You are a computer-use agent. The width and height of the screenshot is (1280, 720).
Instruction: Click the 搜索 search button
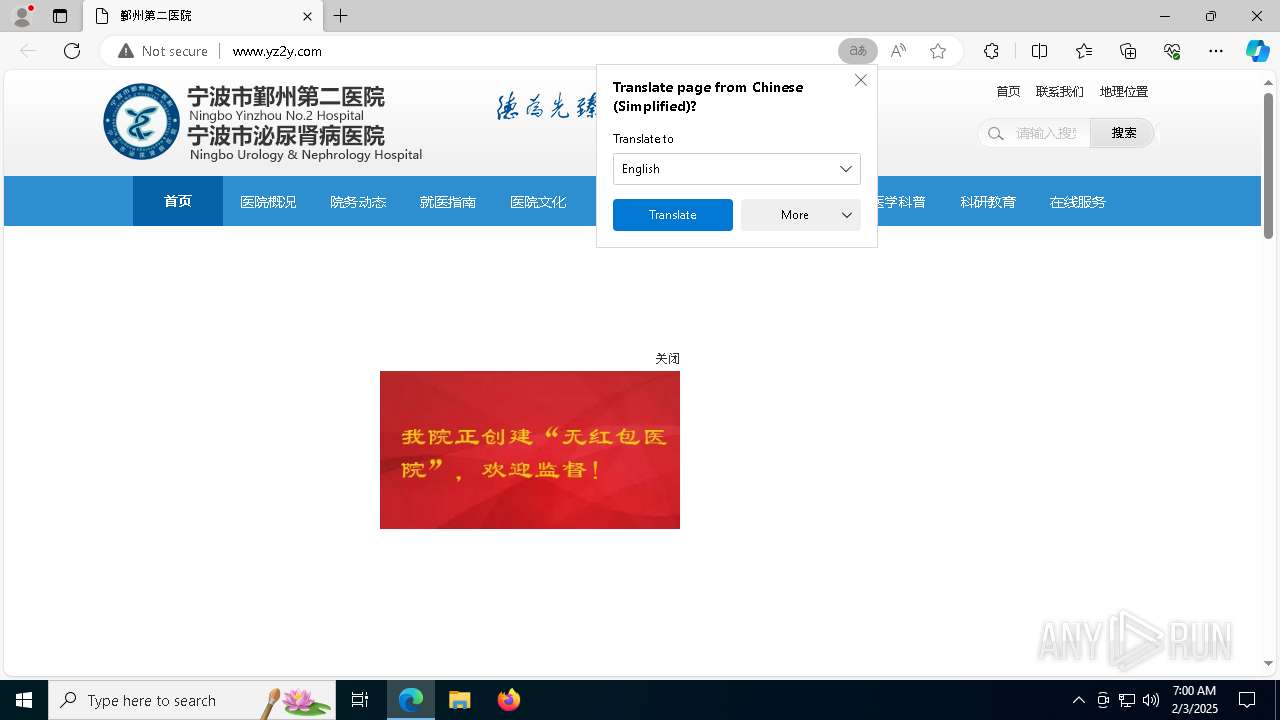(1123, 133)
